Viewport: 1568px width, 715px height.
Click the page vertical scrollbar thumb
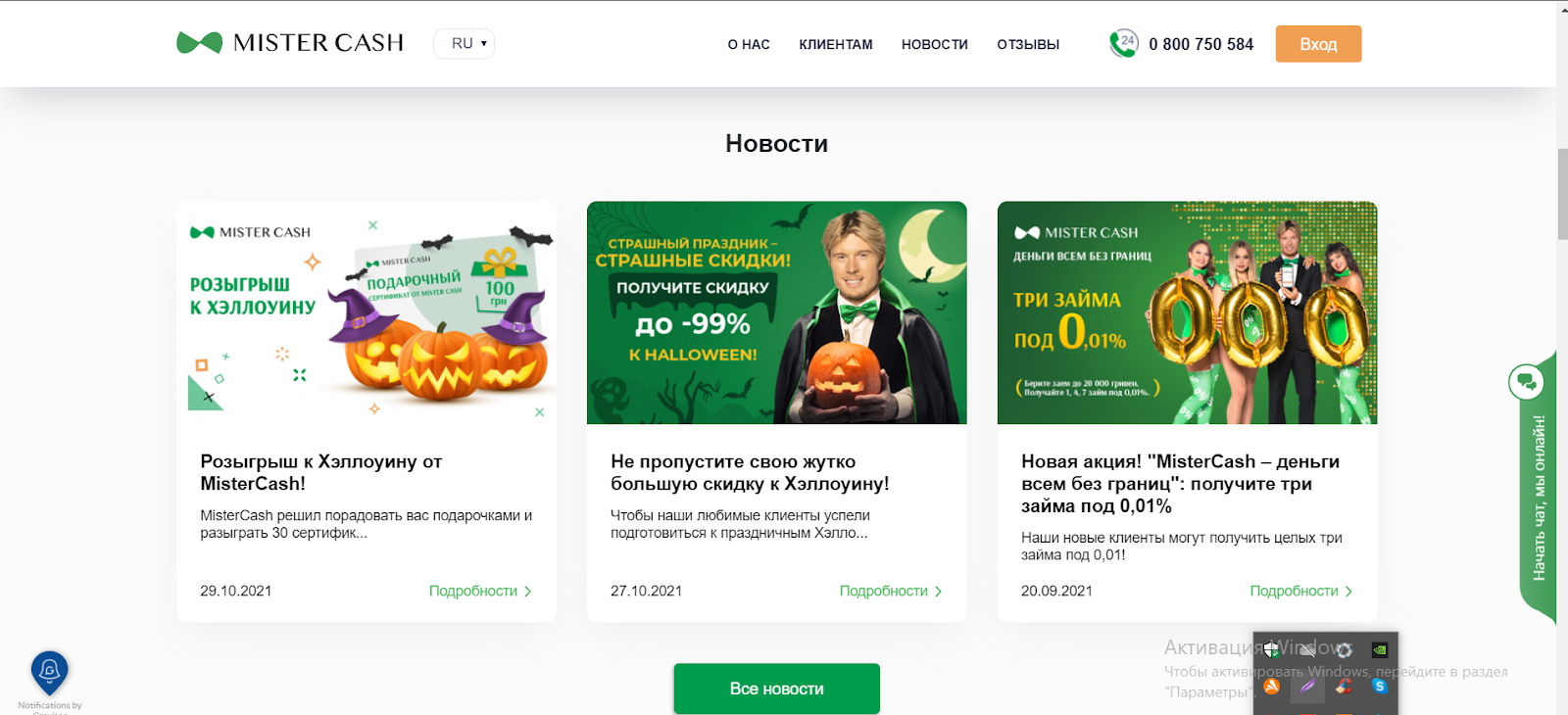(1562, 193)
